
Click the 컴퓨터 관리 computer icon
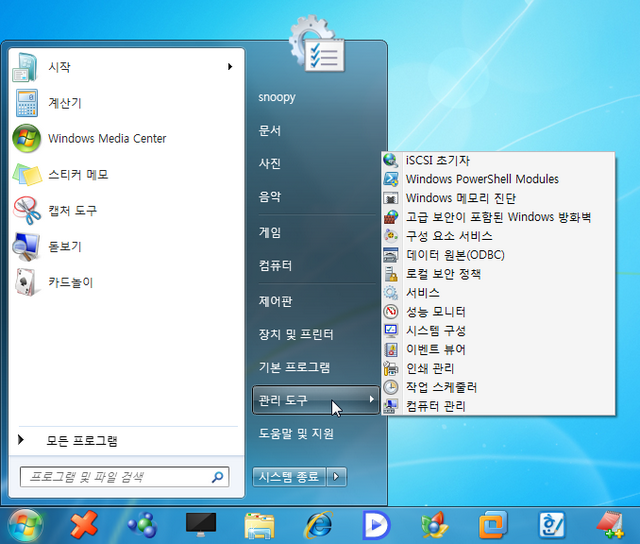391,406
